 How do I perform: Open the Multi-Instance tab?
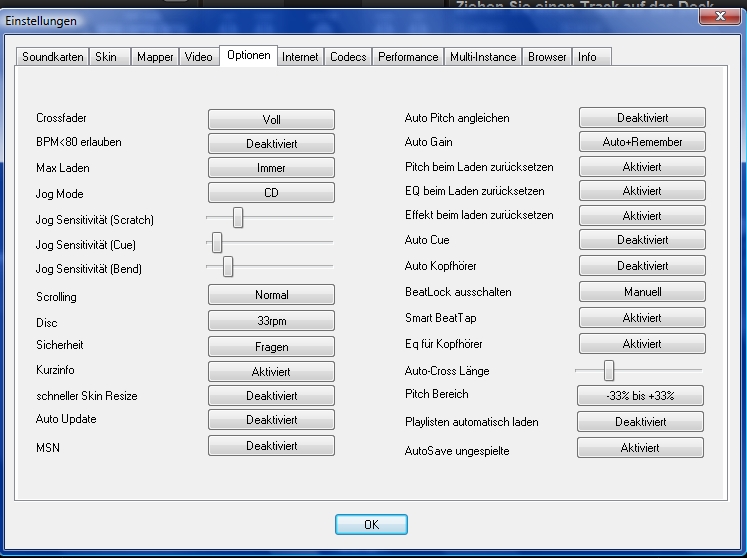pyautogui.click(x=484, y=57)
